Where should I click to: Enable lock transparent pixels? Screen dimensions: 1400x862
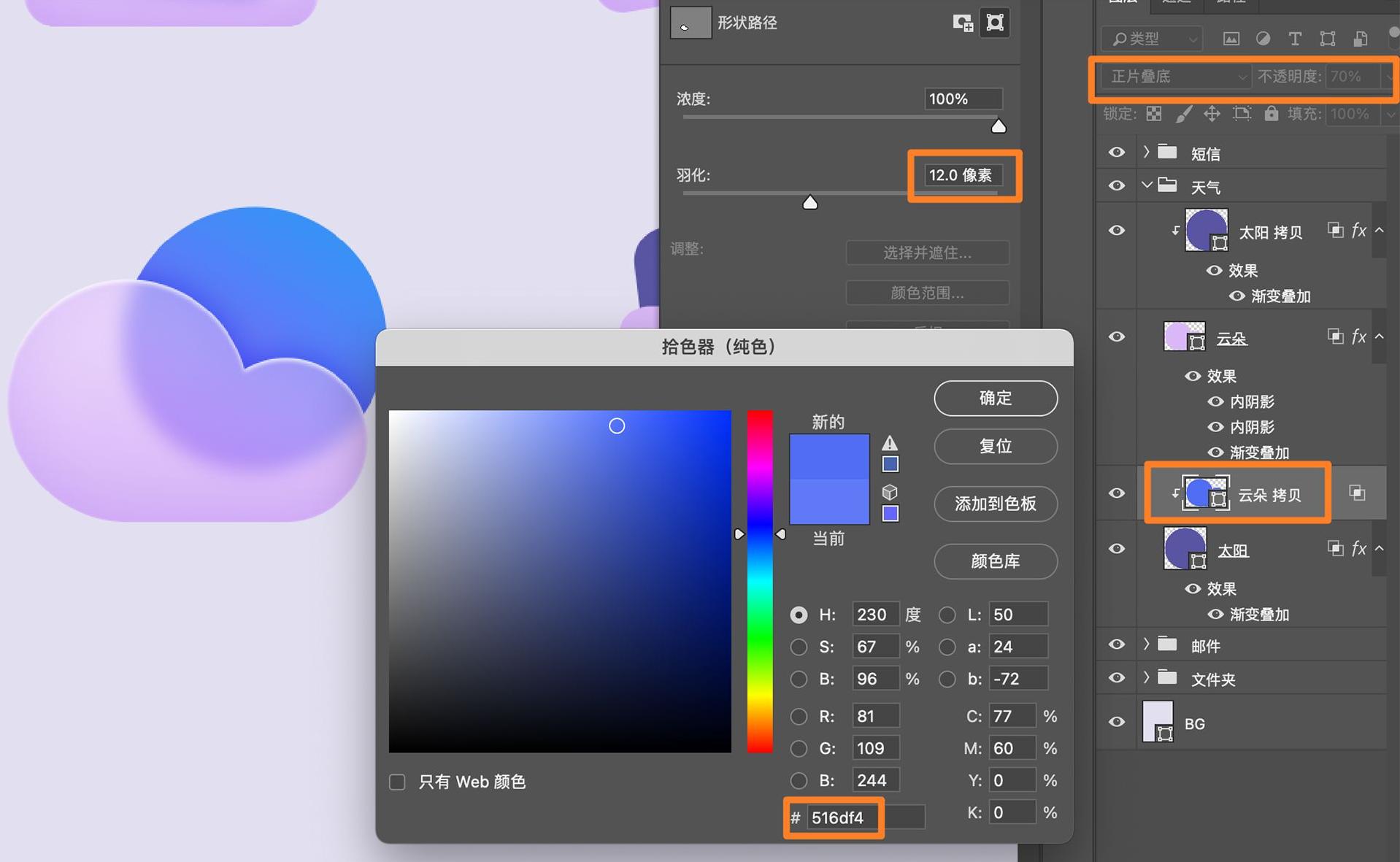coord(1154,114)
